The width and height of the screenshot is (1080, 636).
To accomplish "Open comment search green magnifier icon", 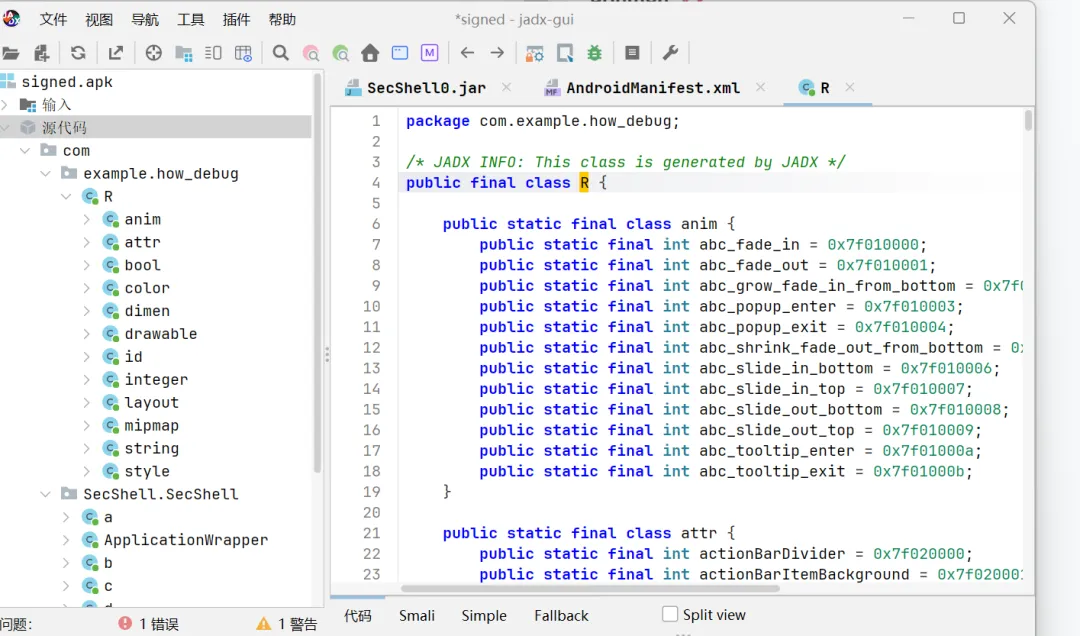I will (x=340, y=53).
